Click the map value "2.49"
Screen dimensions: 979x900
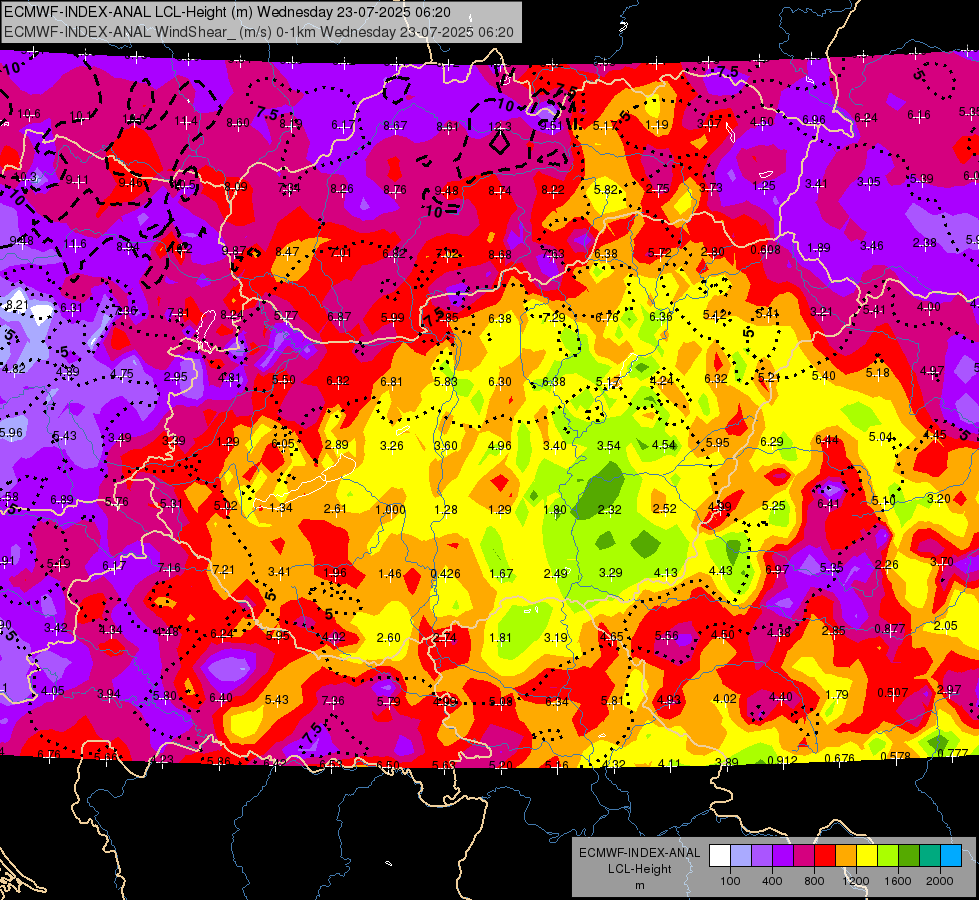click(556, 573)
